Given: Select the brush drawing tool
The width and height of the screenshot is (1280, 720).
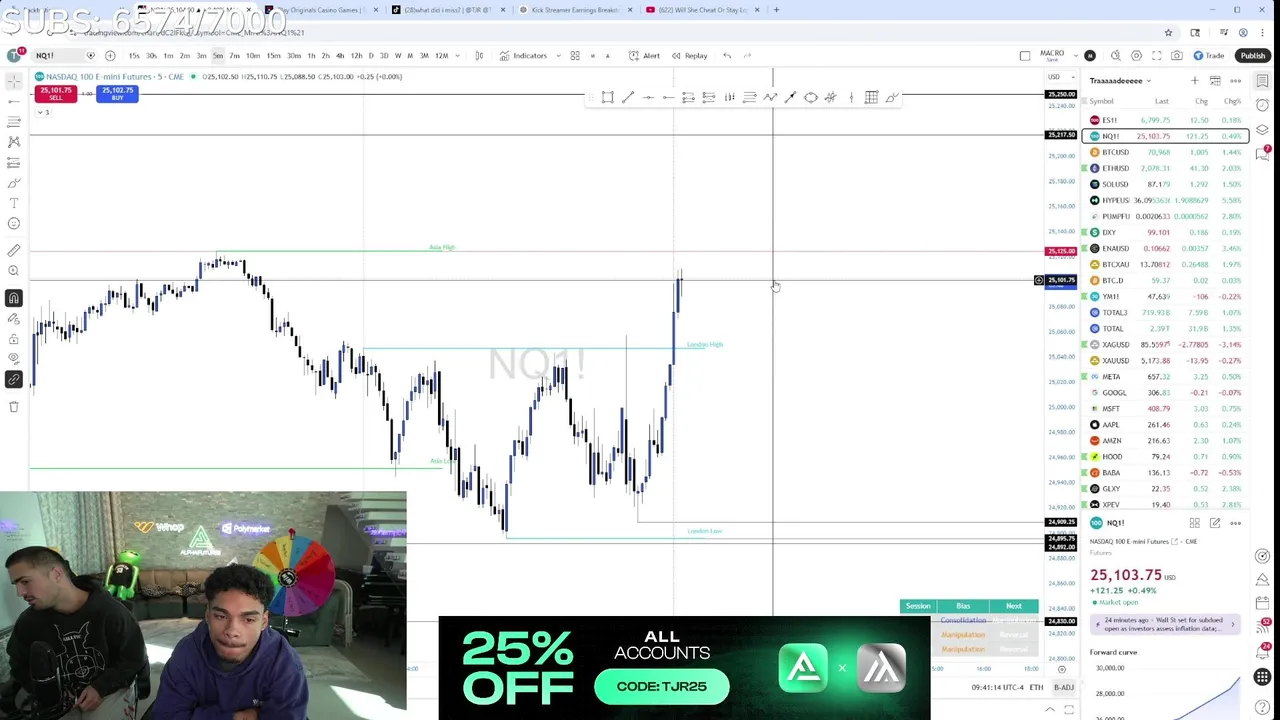Looking at the screenshot, I should pyautogui.click(x=13, y=183).
